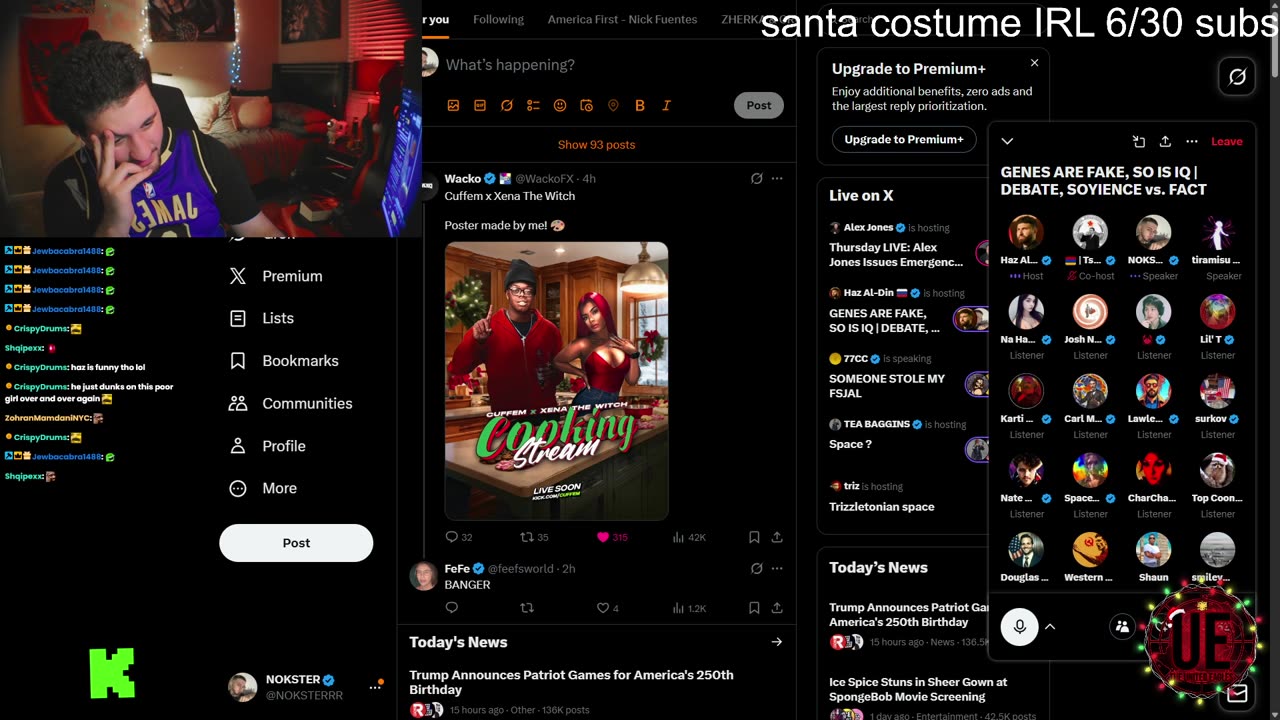The height and width of the screenshot is (720, 1280).
Task: Open Communities in the sidebar
Action: (x=291, y=403)
